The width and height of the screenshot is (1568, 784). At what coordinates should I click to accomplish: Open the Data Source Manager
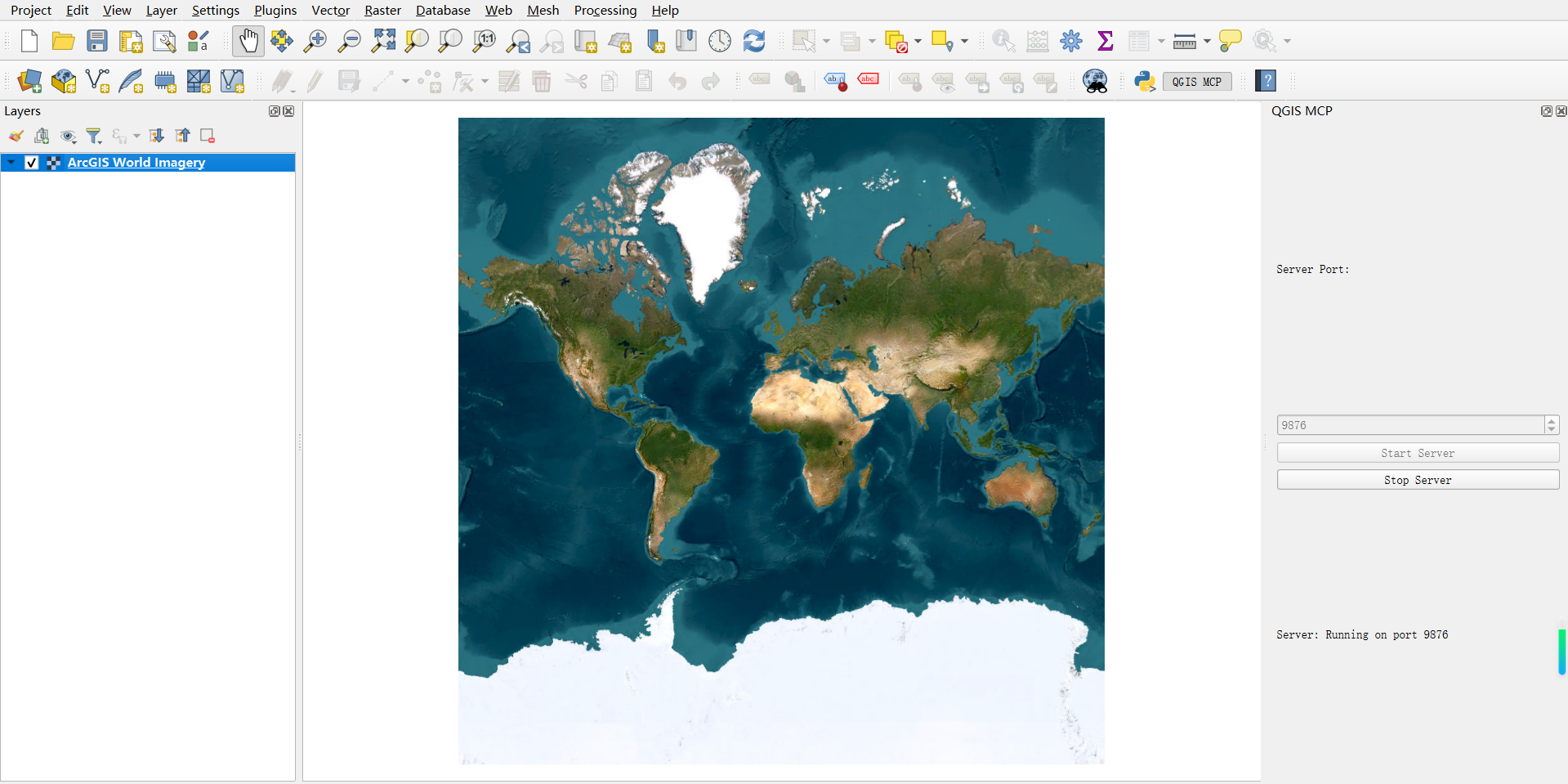coord(29,81)
